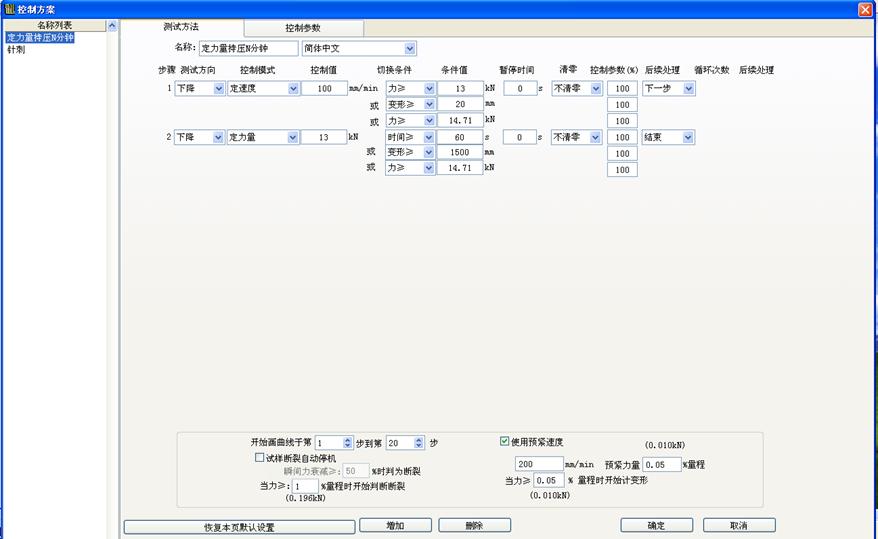Select 针刺 in the name list
This screenshot has height=539, width=878.
(x=17, y=49)
